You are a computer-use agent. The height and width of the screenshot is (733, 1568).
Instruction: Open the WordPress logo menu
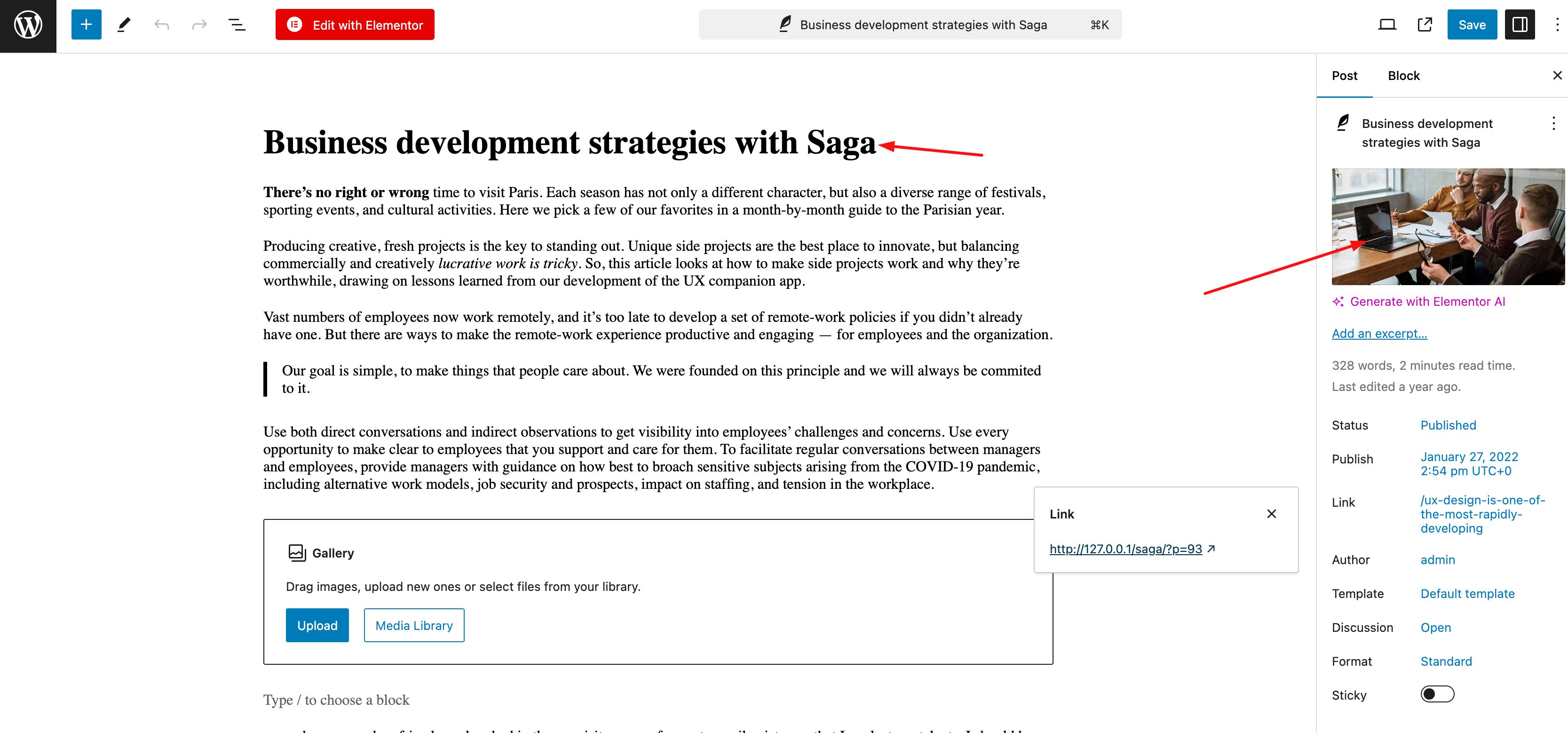[x=28, y=25]
